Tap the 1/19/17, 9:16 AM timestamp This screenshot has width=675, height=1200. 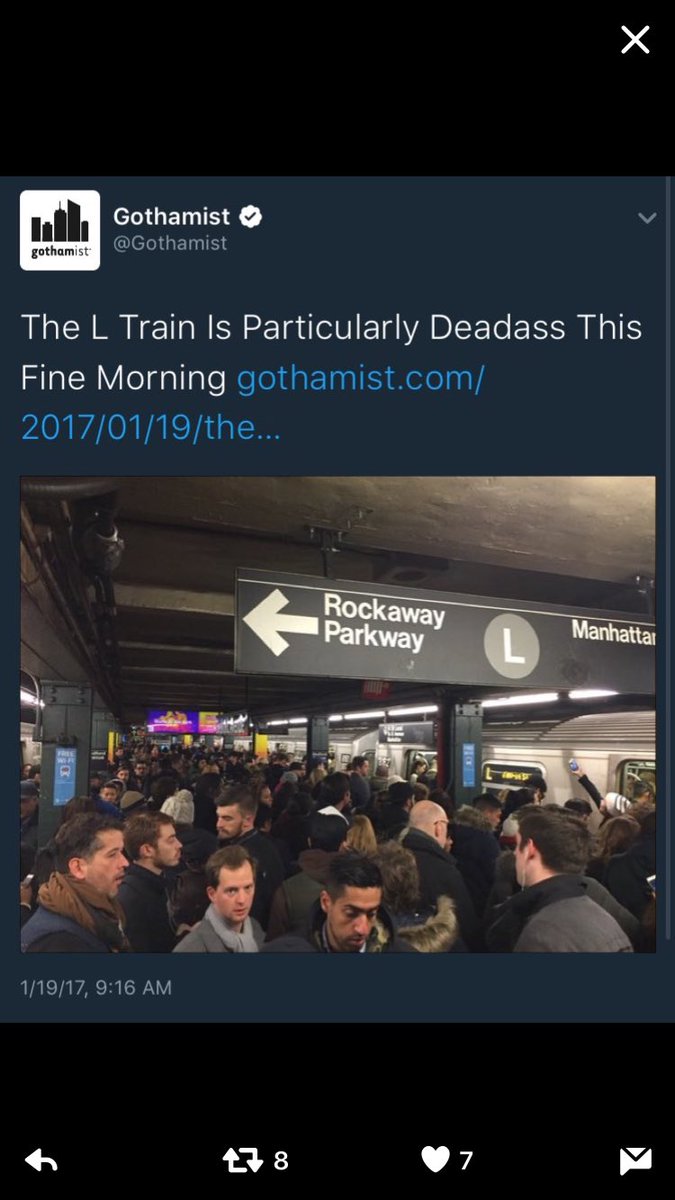(96, 987)
